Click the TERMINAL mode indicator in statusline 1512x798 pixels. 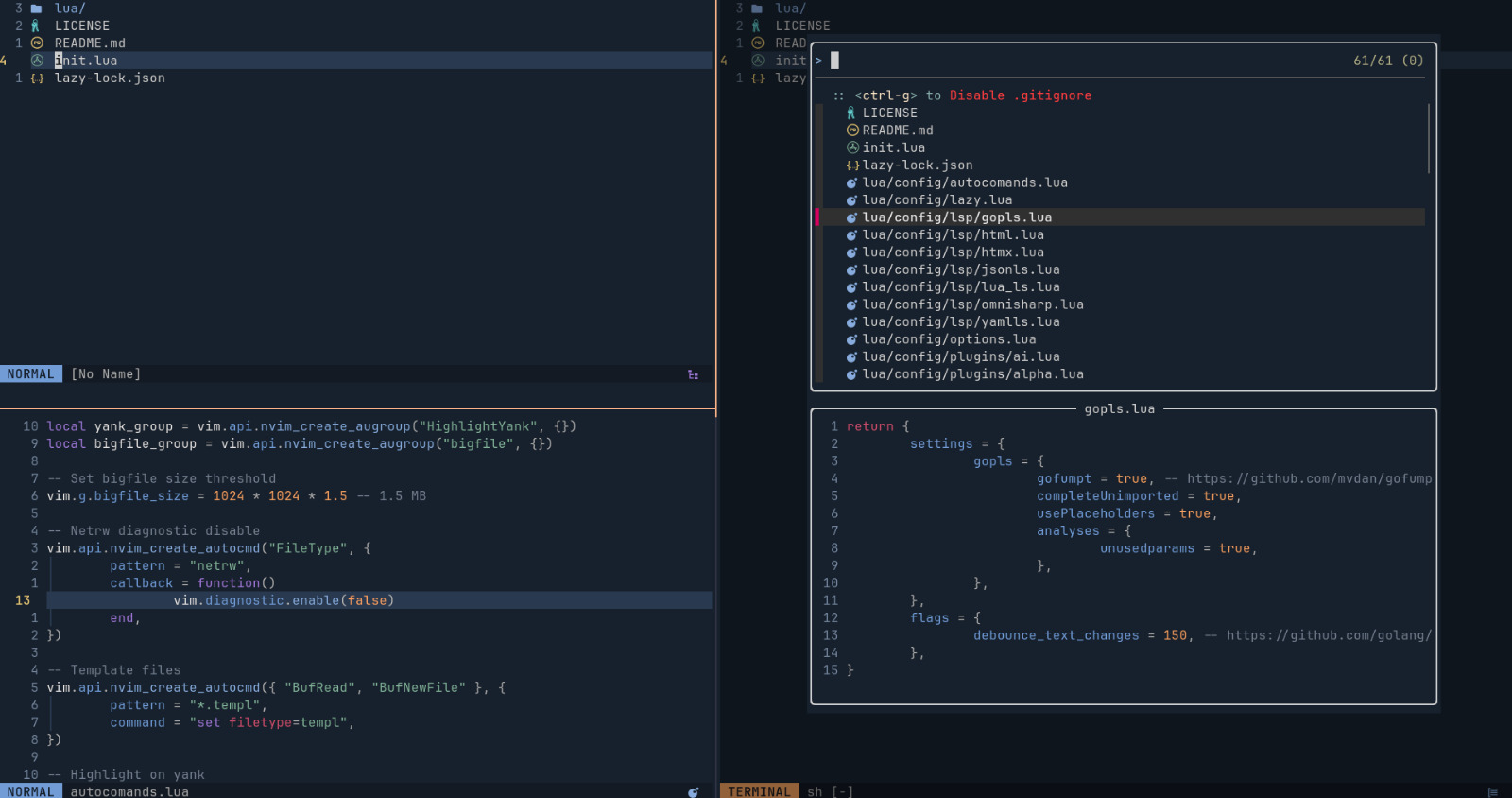coord(759,791)
